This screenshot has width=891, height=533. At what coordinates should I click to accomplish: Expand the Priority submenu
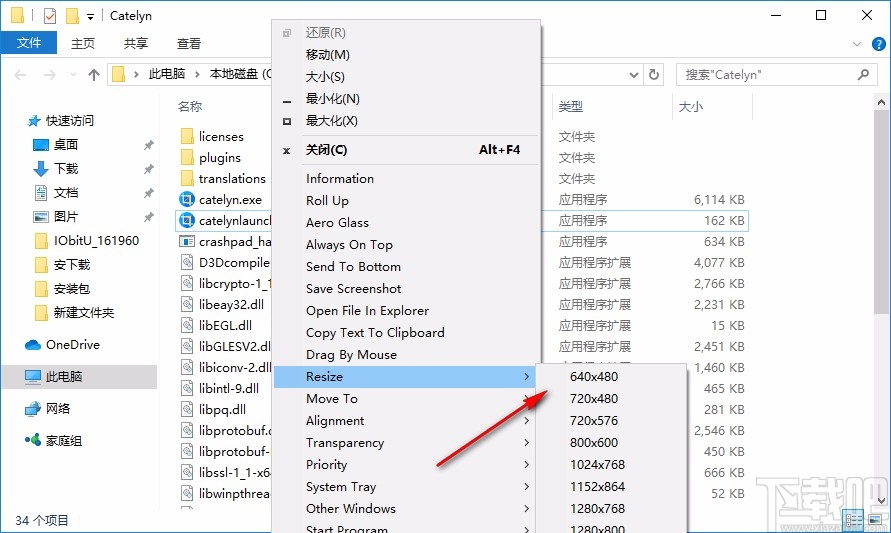coord(526,465)
